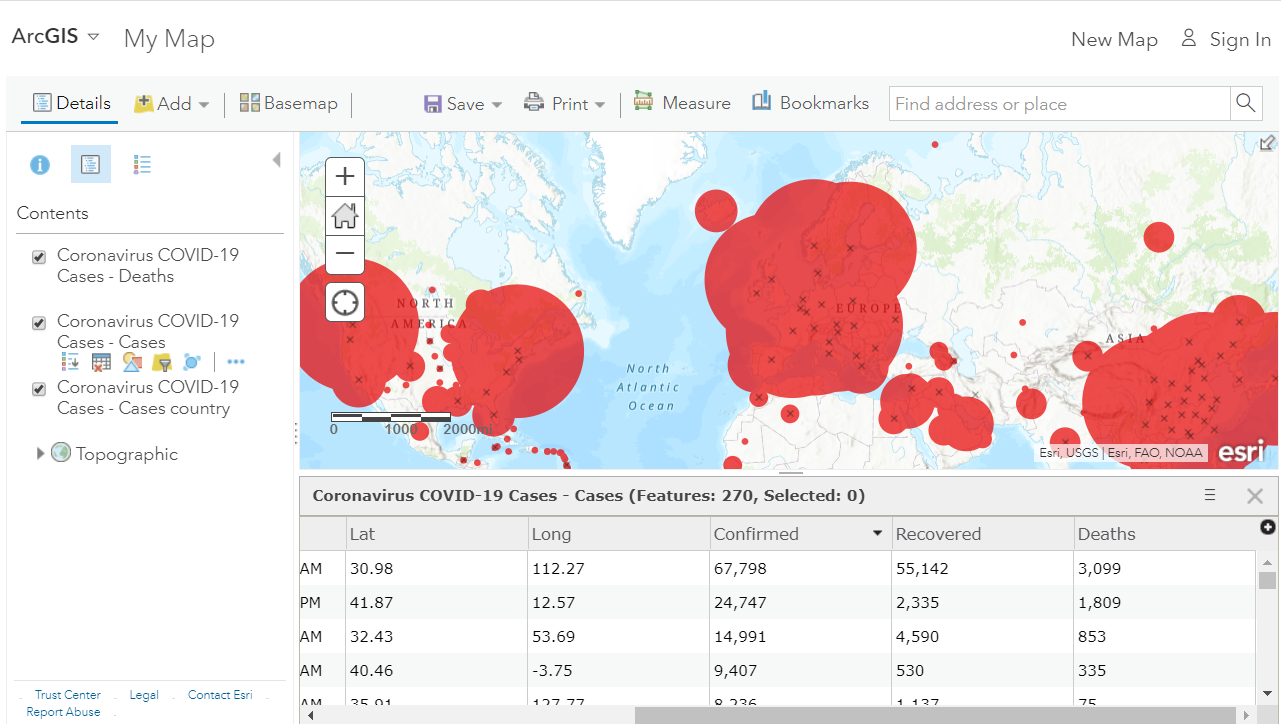Collapse the side panel arrow

point(277,160)
